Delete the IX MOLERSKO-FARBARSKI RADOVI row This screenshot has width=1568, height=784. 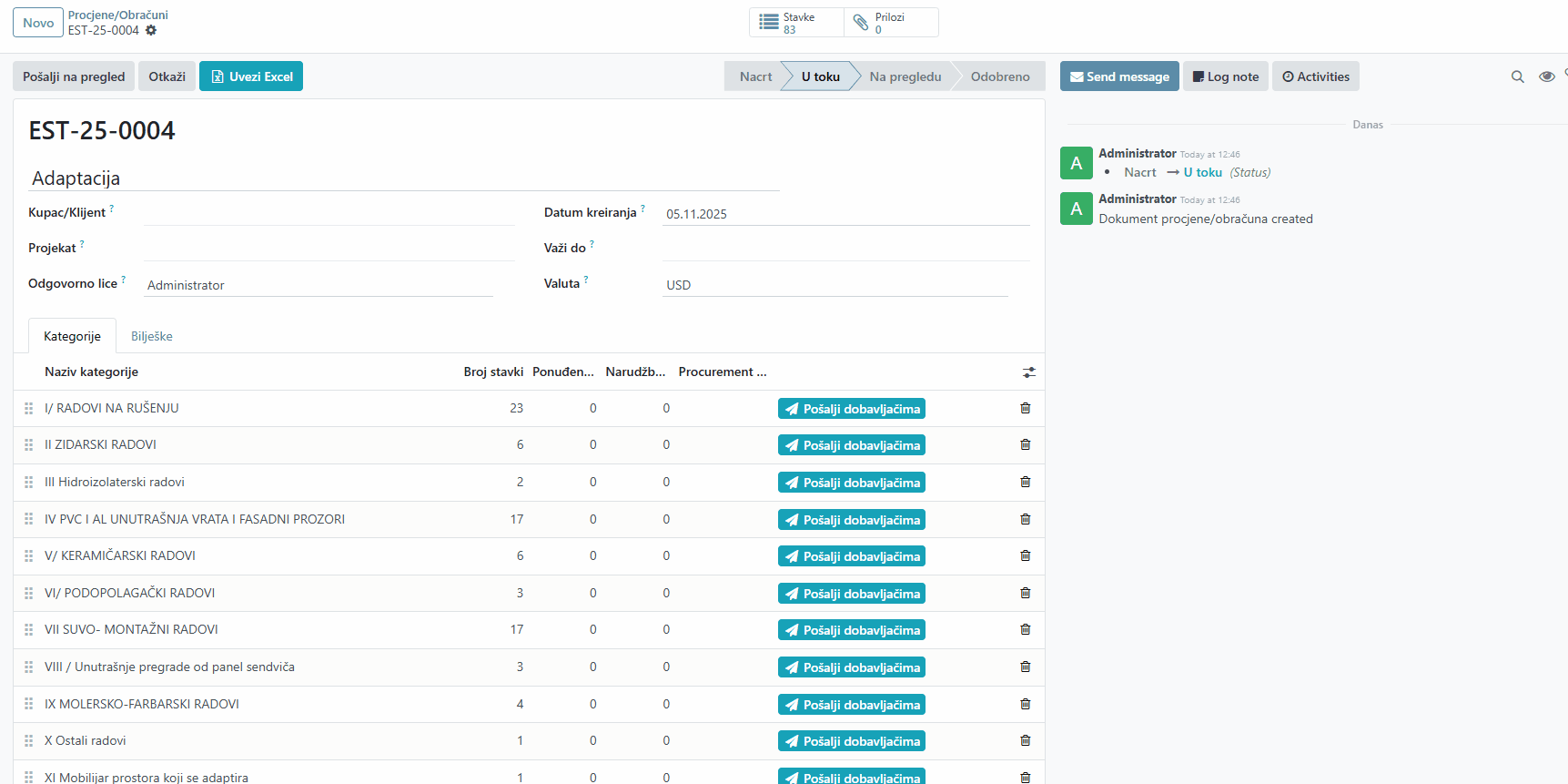1025,705
